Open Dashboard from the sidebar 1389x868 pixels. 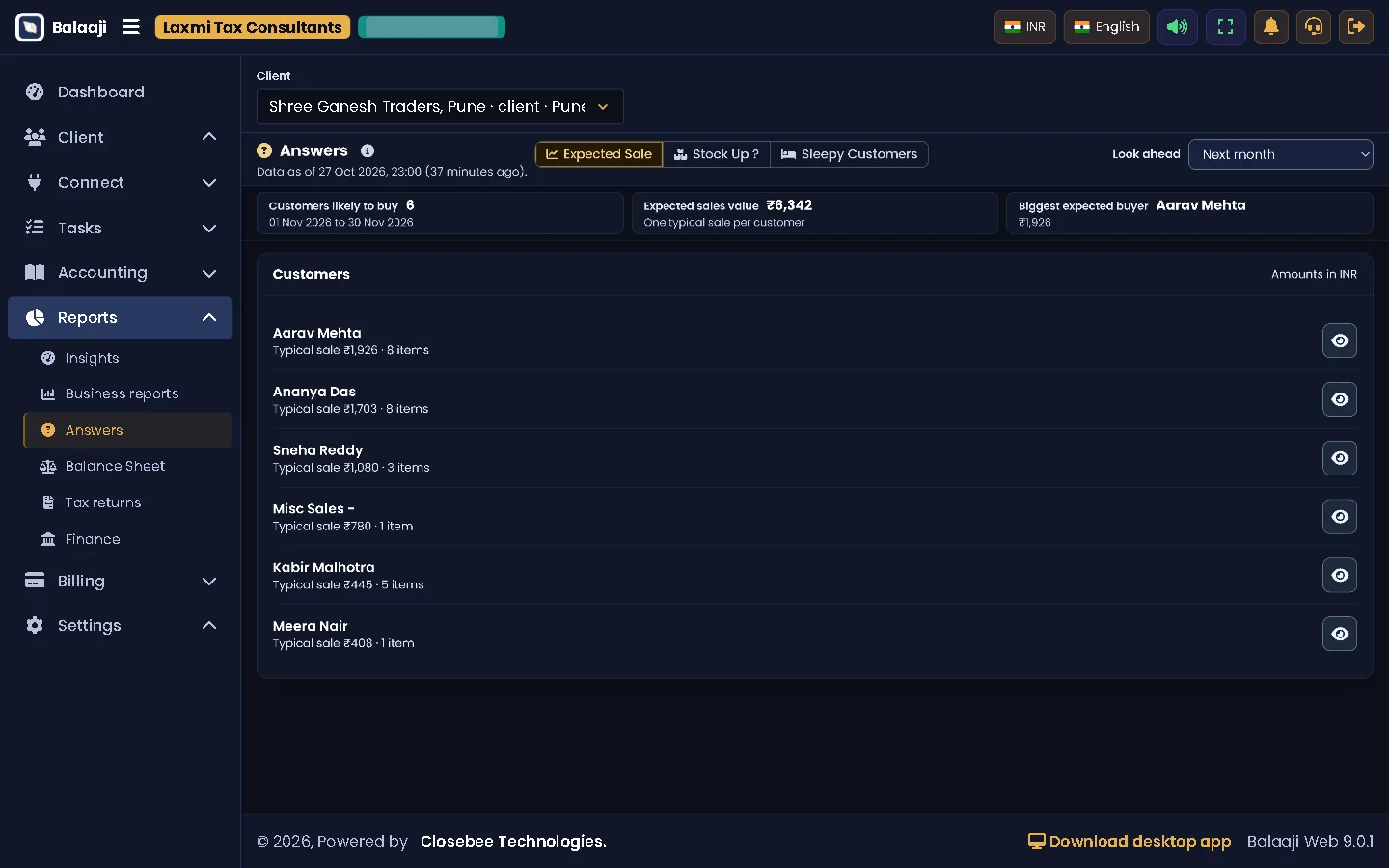coord(121,92)
